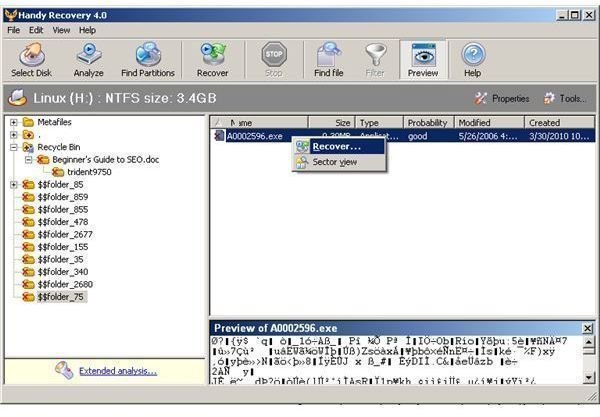This screenshot has height=417, width=600.
Task: Select Beginner's Guide to SEO.doc folder
Action: pos(106,160)
